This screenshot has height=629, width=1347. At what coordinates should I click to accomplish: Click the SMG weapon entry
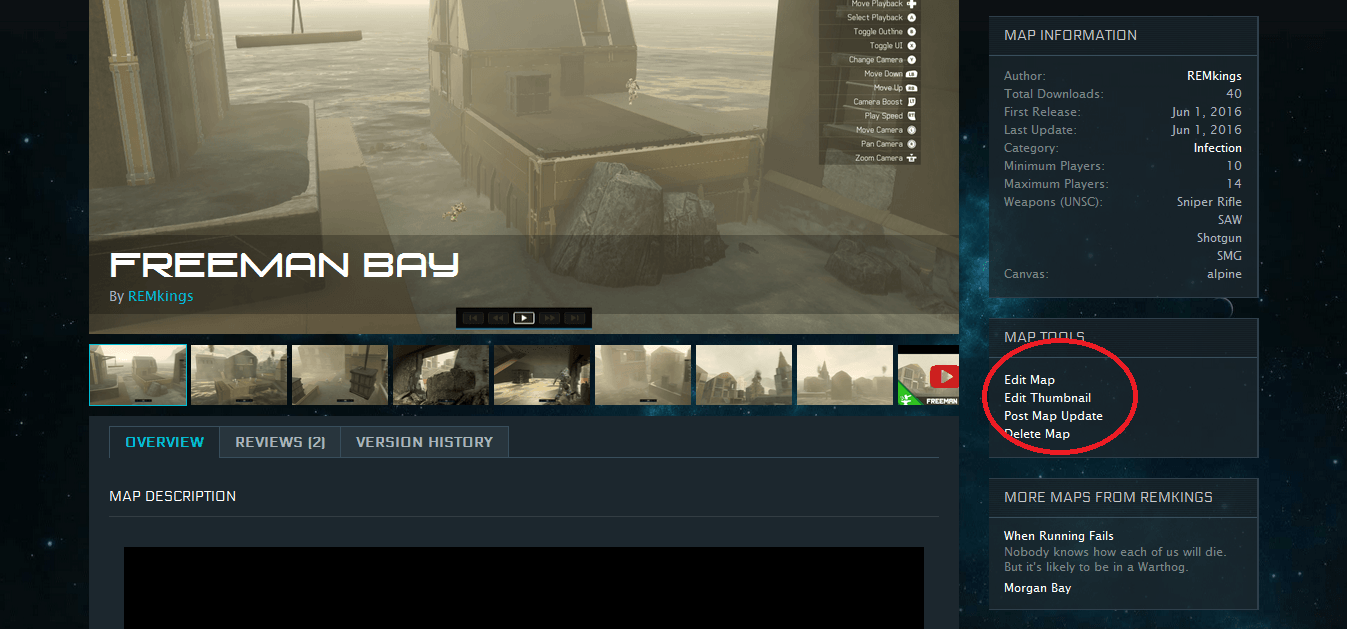(1228, 256)
